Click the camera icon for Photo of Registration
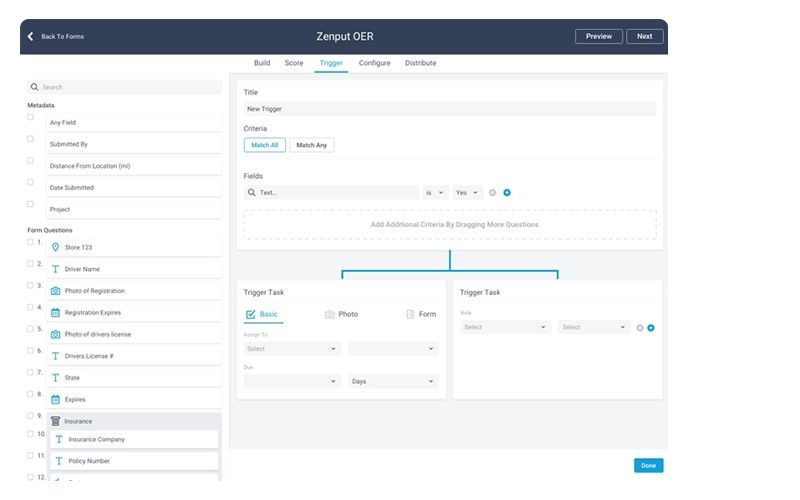 (56, 291)
